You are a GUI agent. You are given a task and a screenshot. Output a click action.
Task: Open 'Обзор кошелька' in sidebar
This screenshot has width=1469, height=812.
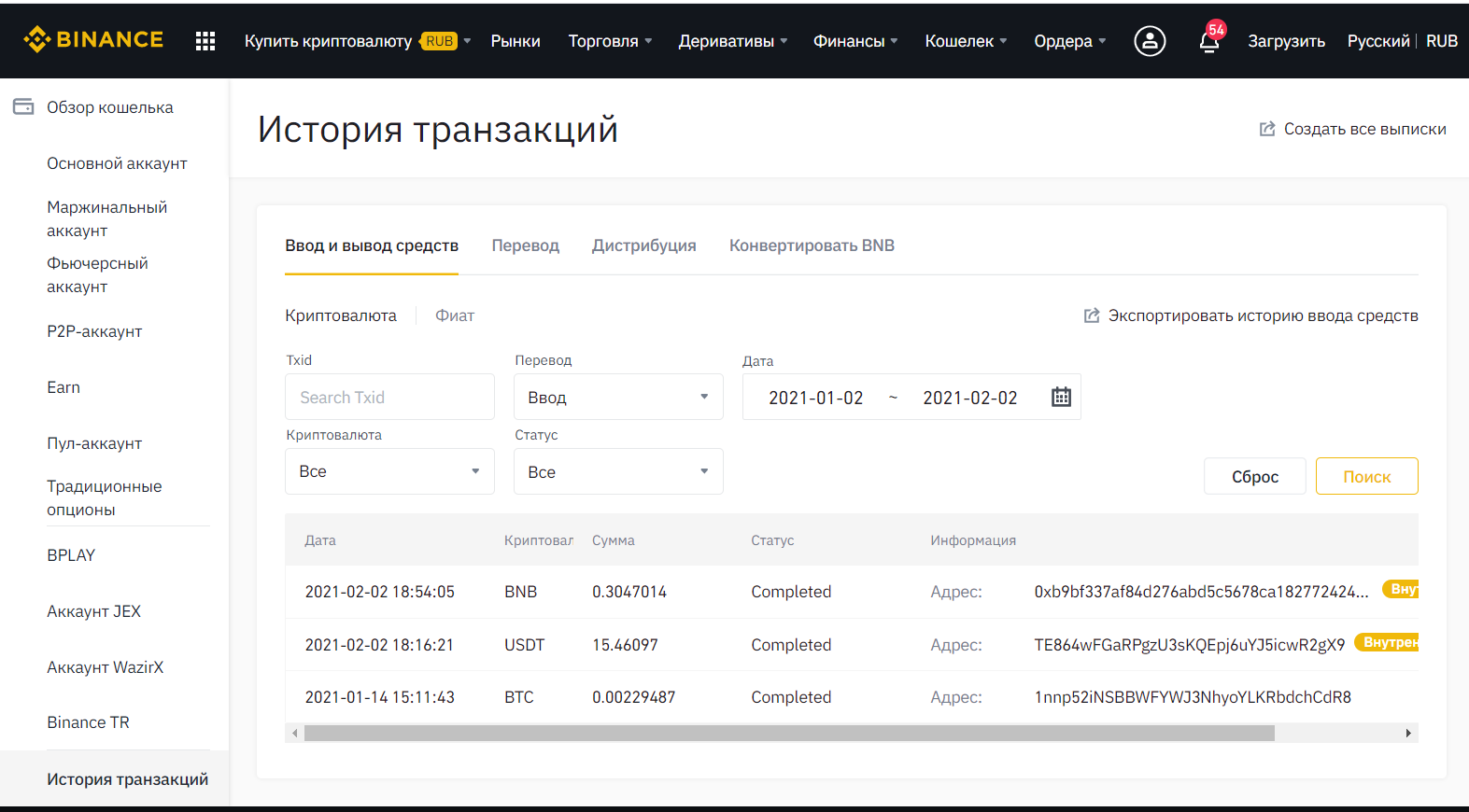point(110,107)
